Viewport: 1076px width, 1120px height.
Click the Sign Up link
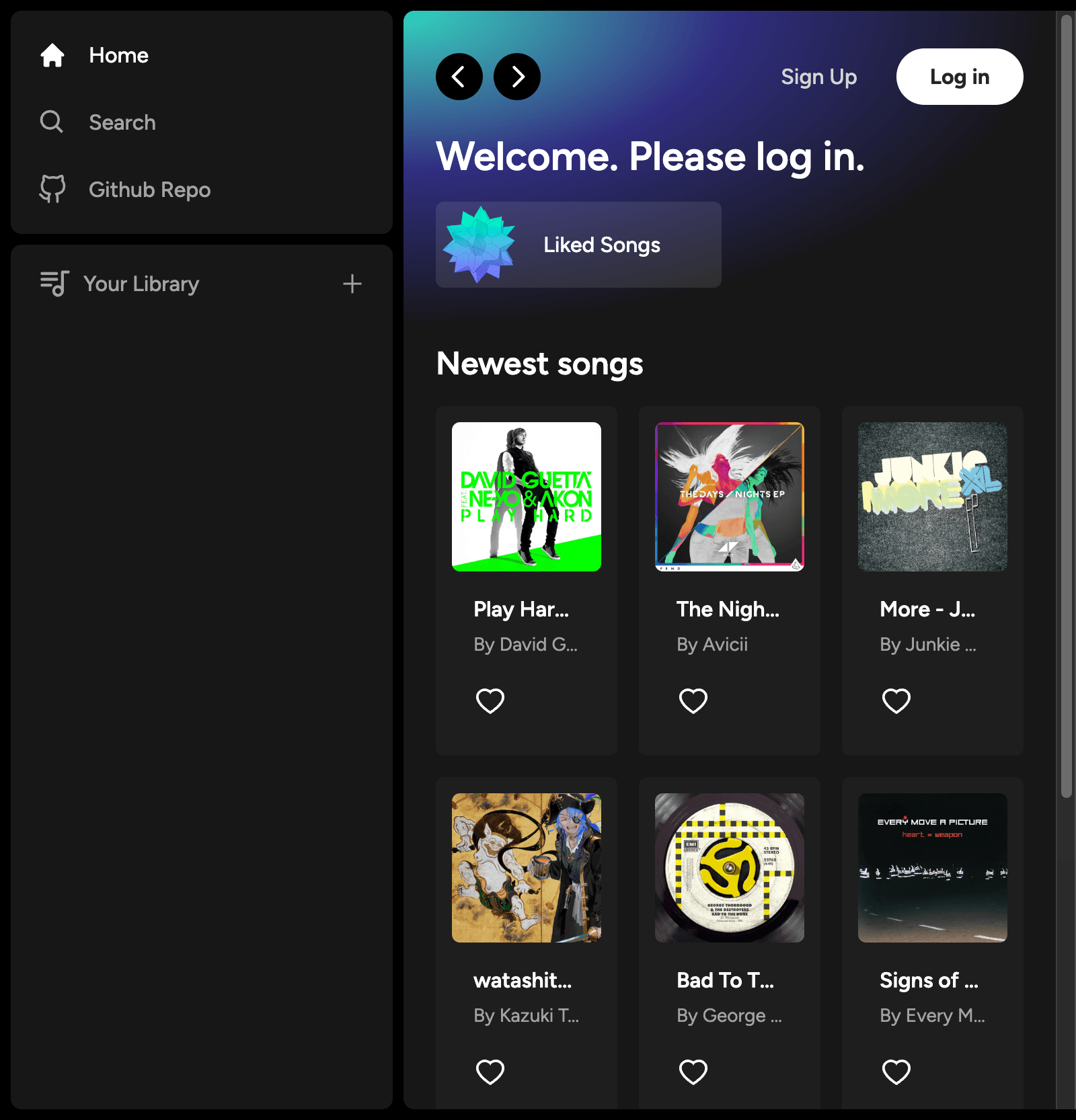[x=818, y=77]
